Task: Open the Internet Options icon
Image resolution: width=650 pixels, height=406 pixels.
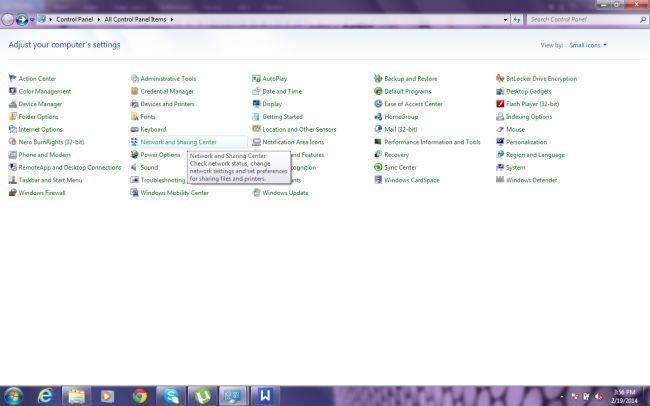Action: click(12, 129)
